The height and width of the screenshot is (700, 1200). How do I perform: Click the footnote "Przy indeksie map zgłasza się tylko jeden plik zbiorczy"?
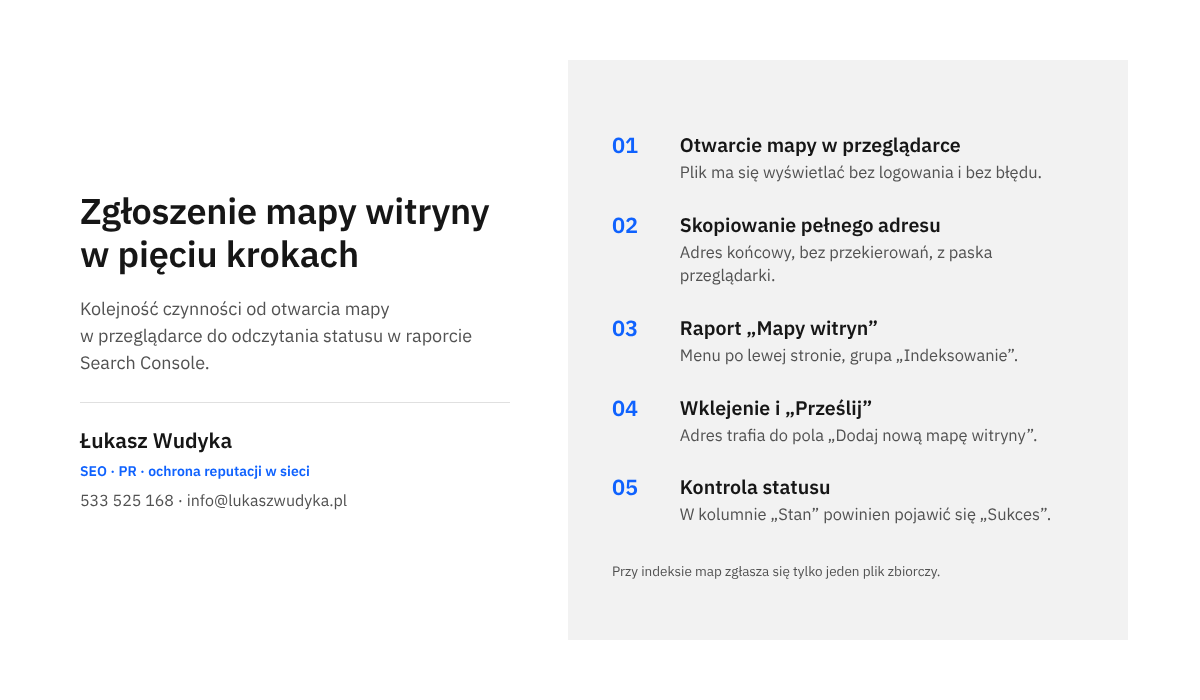pos(776,572)
